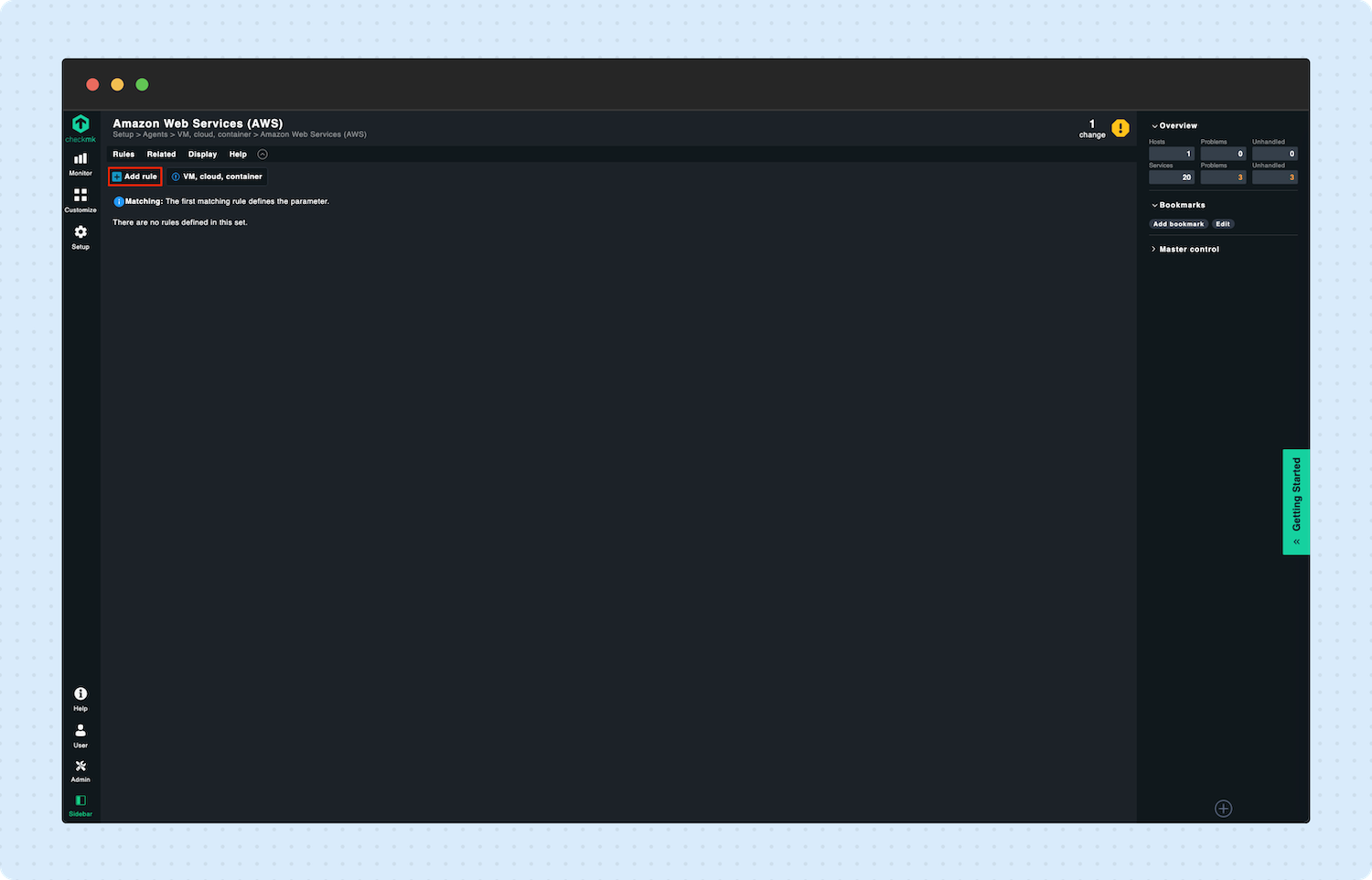Open the Display menu
The image size is (1372, 880).
click(203, 155)
